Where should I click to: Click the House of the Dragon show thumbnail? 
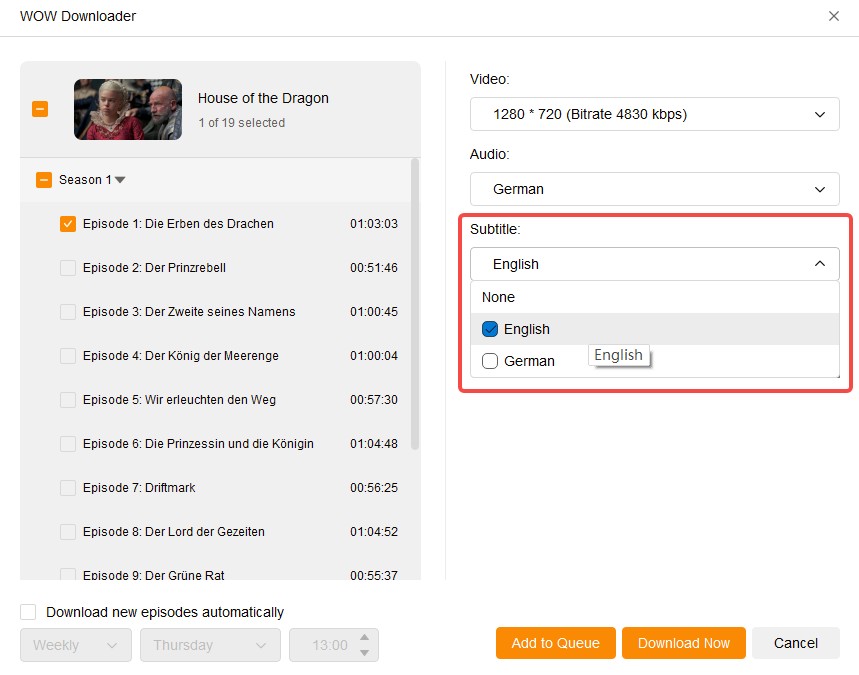point(128,109)
